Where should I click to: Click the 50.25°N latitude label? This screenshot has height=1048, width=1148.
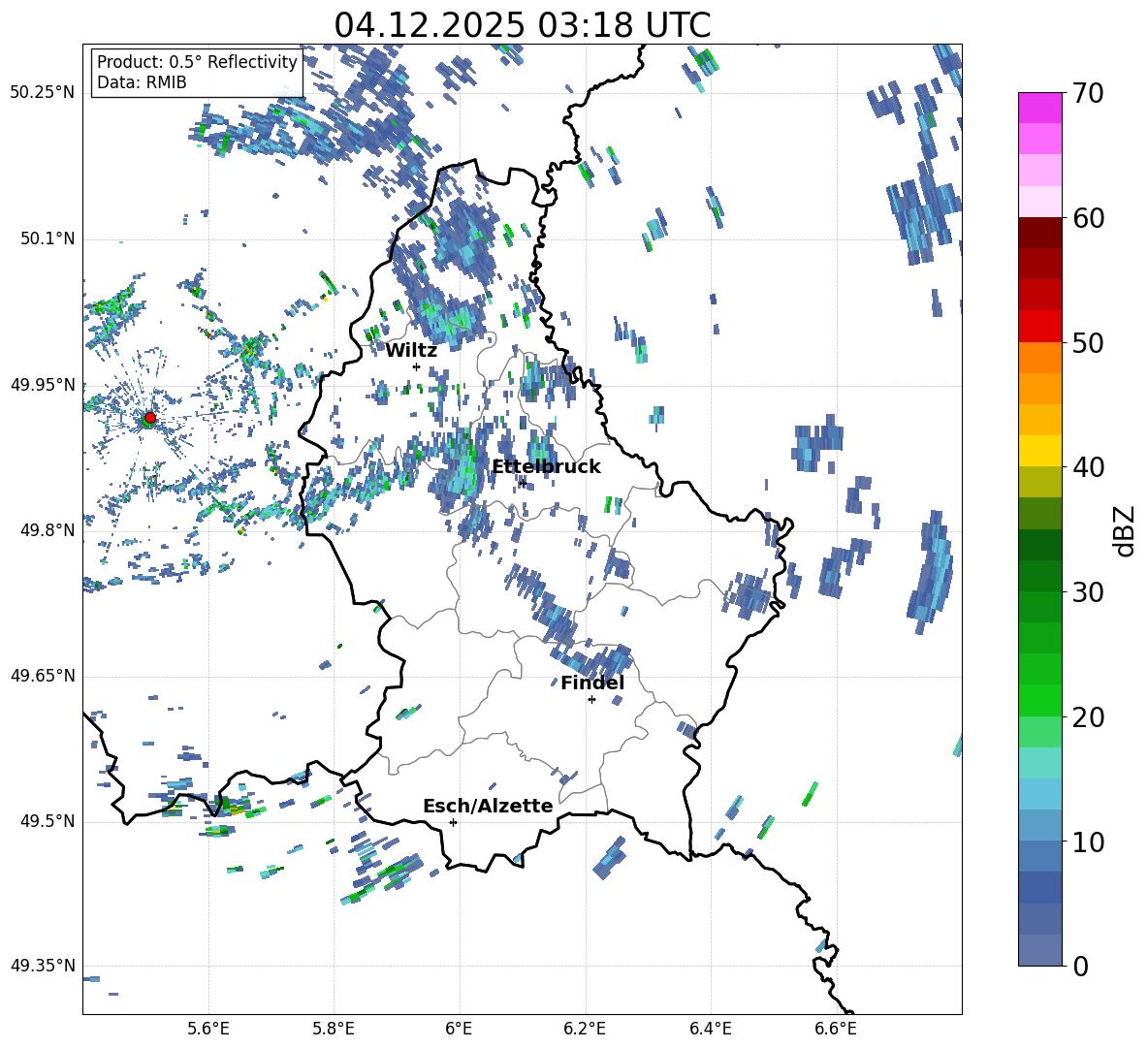pyautogui.click(x=43, y=93)
